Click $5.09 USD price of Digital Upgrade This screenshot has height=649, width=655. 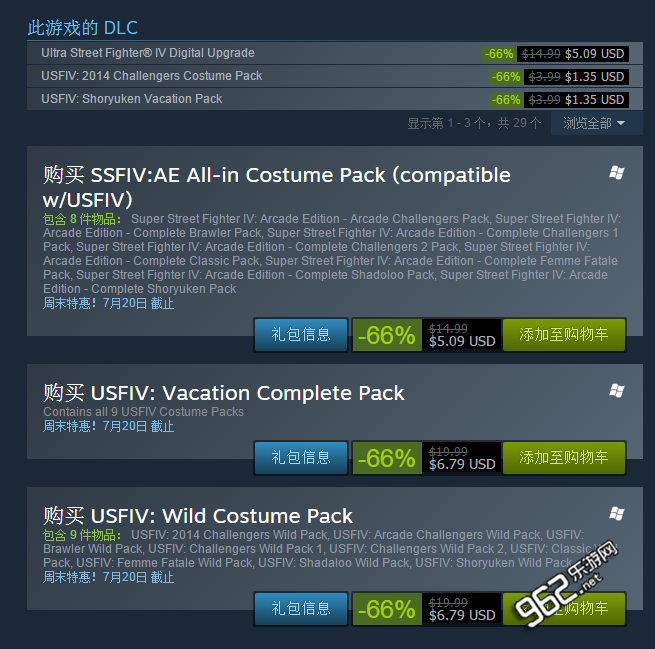pos(594,54)
